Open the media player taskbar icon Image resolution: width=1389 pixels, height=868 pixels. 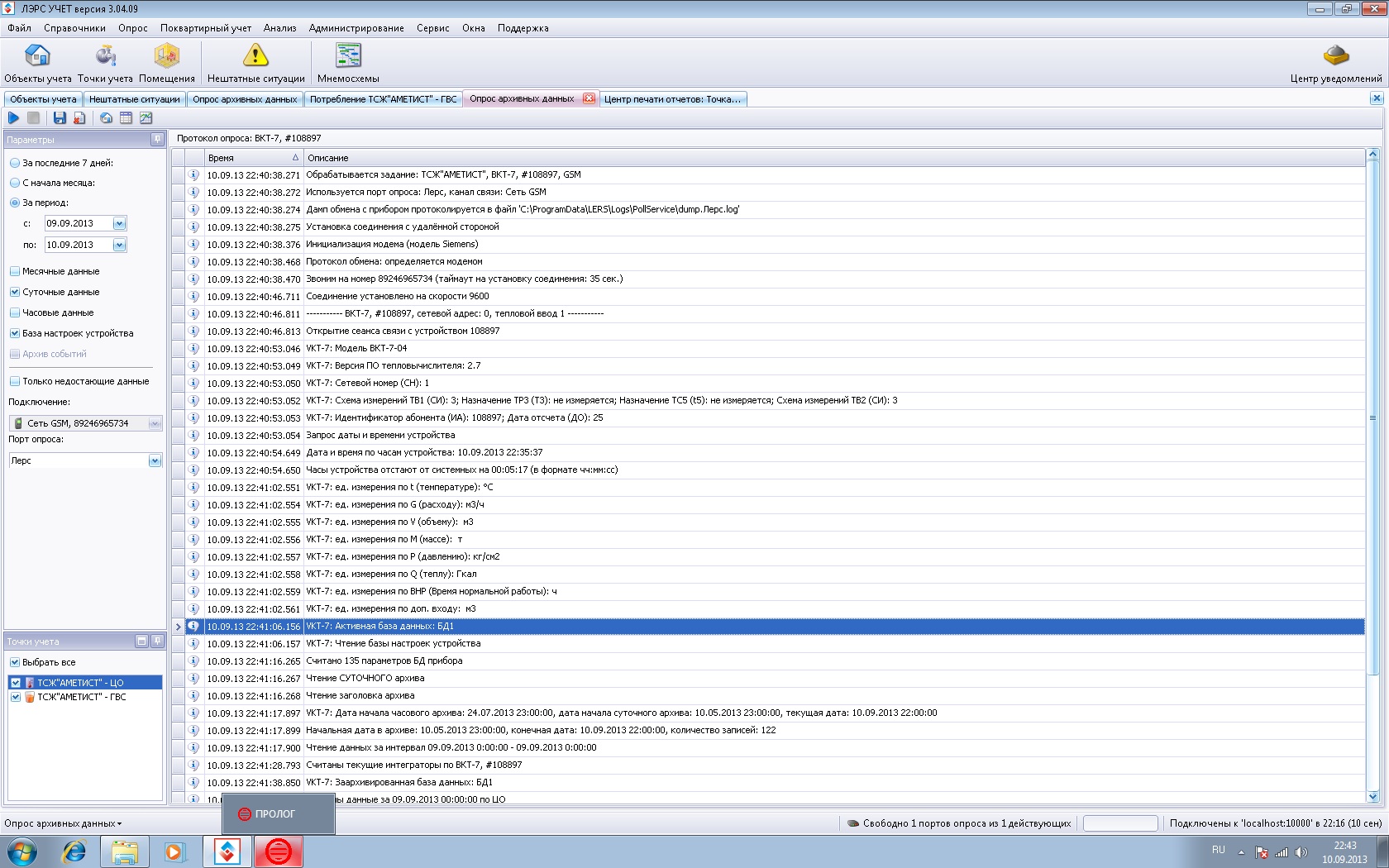[174, 851]
